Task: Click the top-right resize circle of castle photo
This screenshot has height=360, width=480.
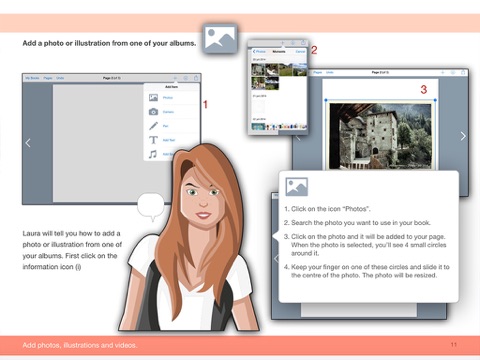Action: pyautogui.click(x=435, y=100)
